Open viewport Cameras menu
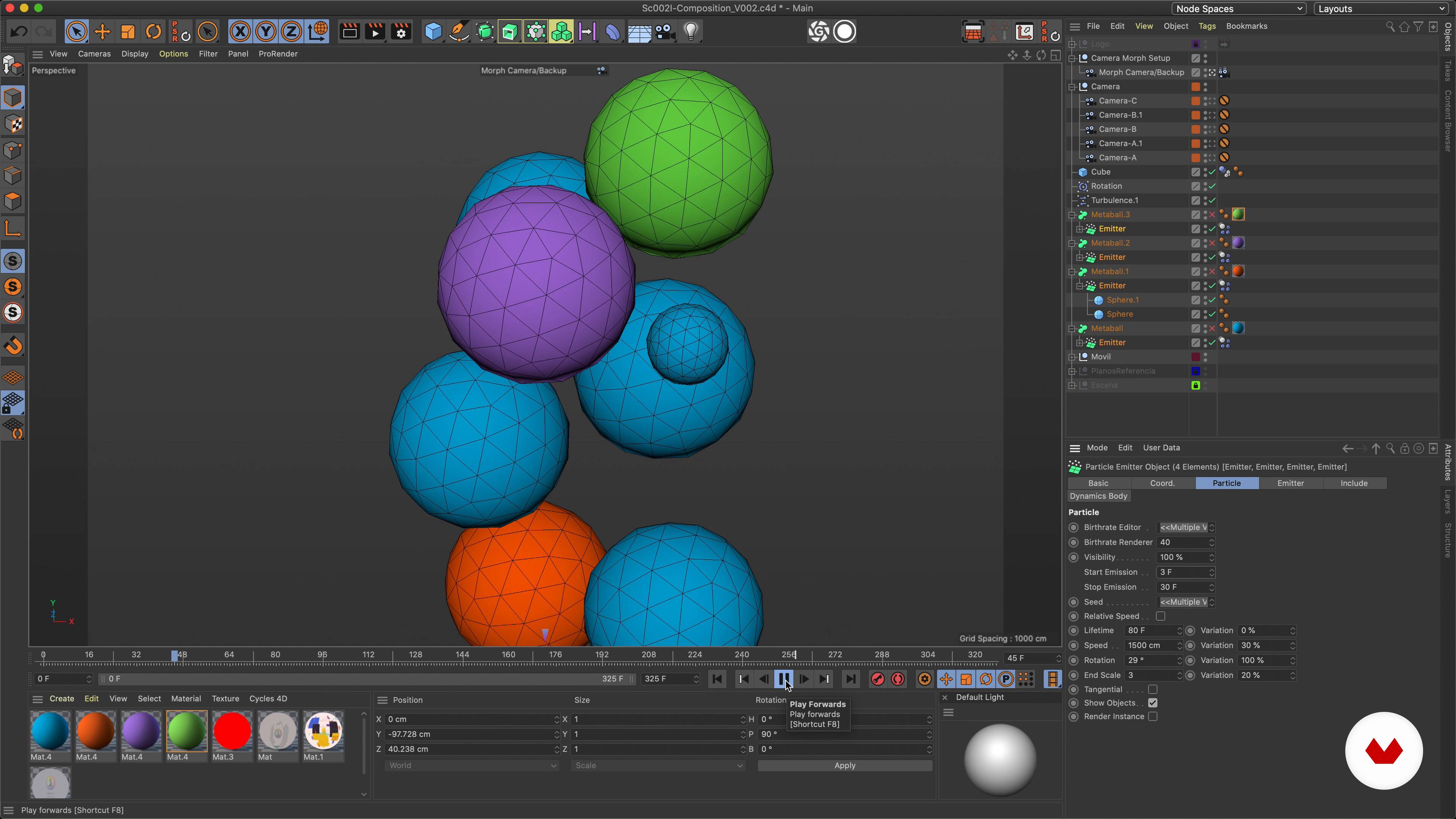The height and width of the screenshot is (819, 1456). tap(94, 54)
